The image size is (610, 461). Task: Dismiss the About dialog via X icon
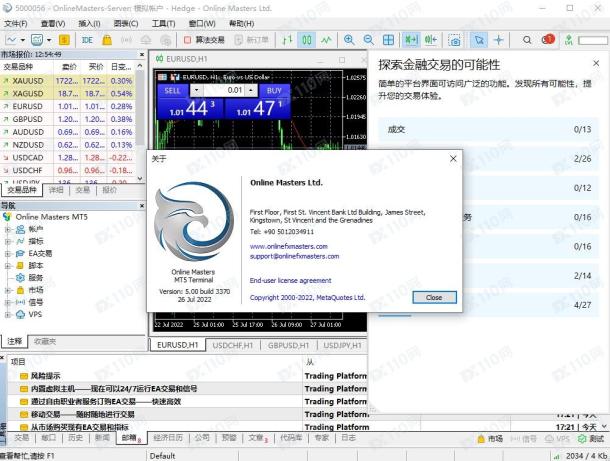click(x=453, y=159)
